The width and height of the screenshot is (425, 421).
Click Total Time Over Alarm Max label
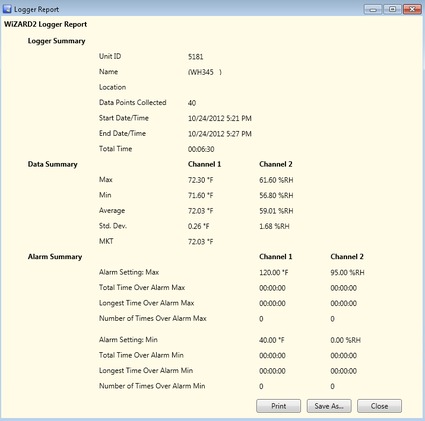click(x=142, y=288)
